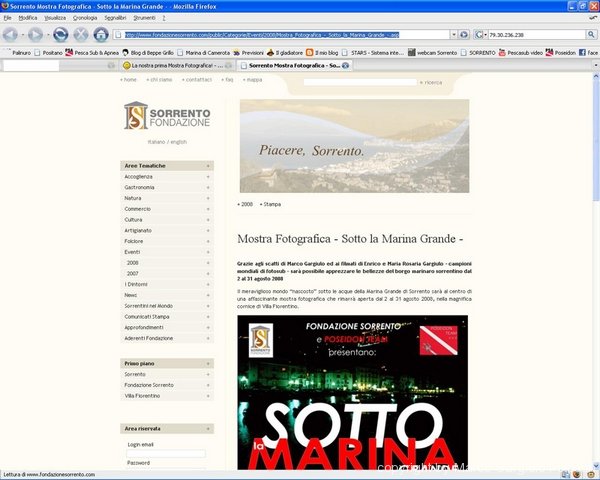Go to the Firefox home page
This screenshot has height=480, width=600.
pos(101,35)
